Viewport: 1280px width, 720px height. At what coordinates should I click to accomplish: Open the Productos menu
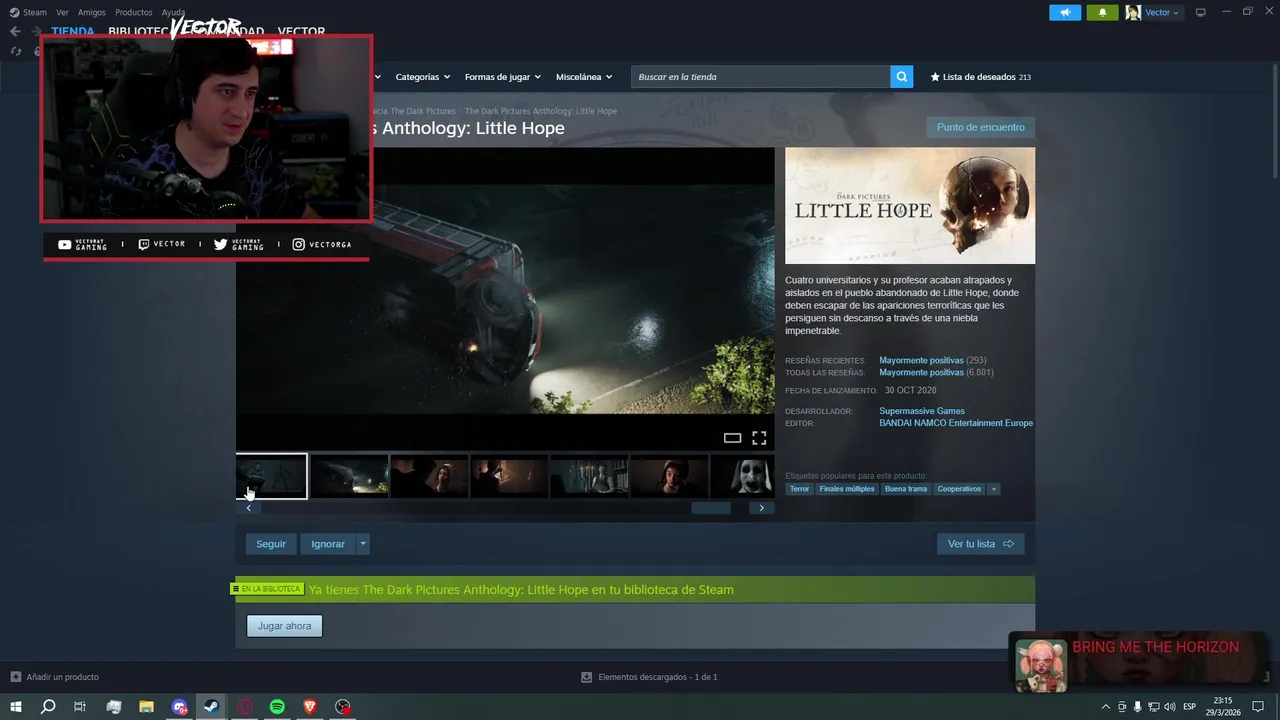click(134, 12)
